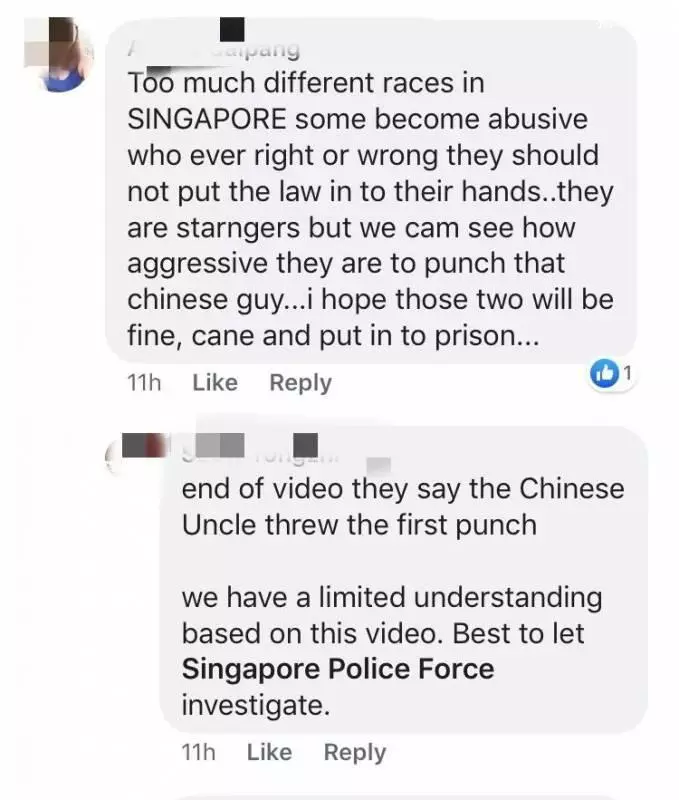Click the word SINGAPORE in first comment
The image size is (679, 800).
point(207,119)
